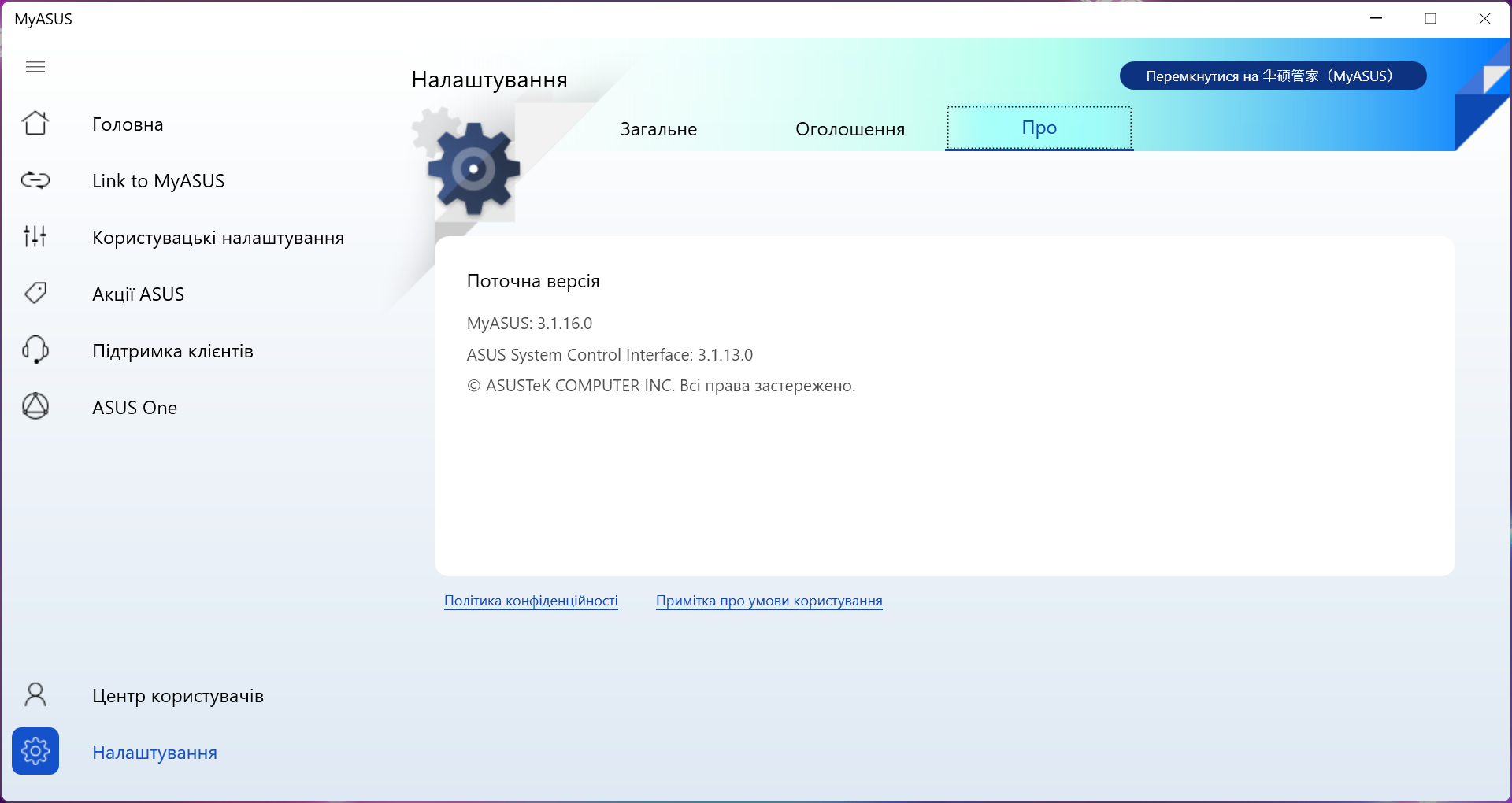The width and height of the screenshot is (1512, 803).
Task: Select ASUS One in sidebar
Action: (135, 408)
